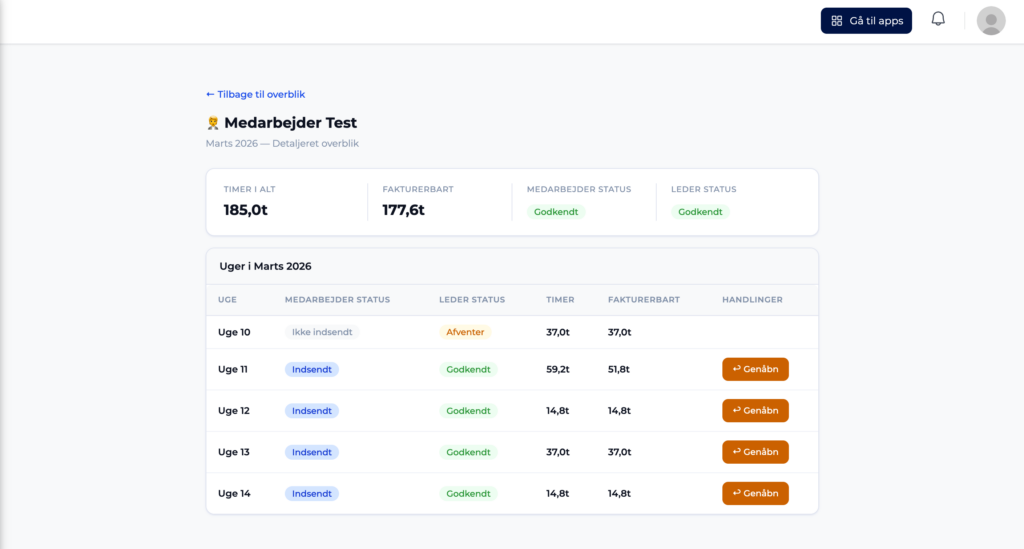
Task: Click the Godkendt badge under Leder Status summary
Action: click(x=700, y=212)
